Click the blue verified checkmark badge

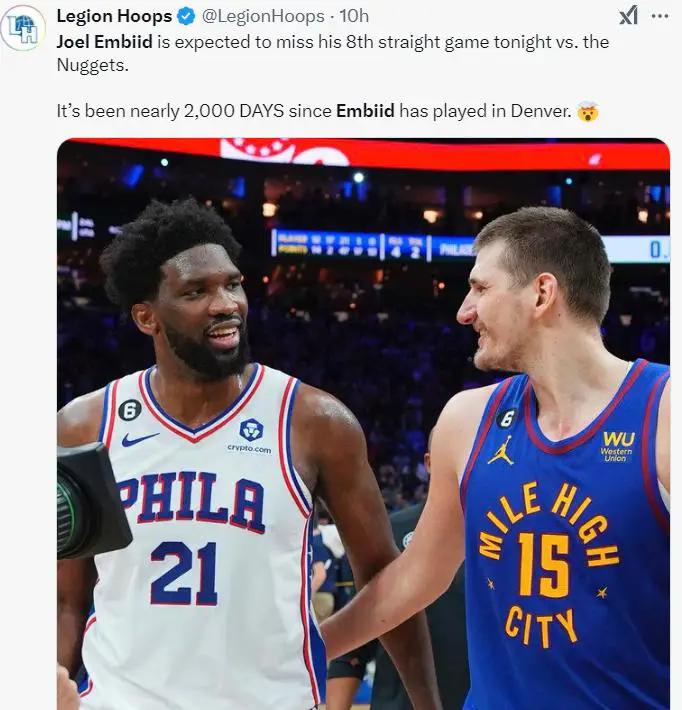186,16
